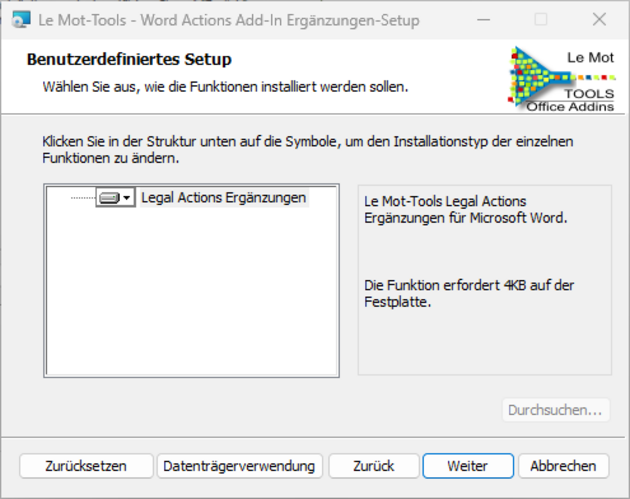Click the 'Le Mot-Tools Legal Actions' description
Viewport: 630px width, 499px height.
tap(466, 209)
